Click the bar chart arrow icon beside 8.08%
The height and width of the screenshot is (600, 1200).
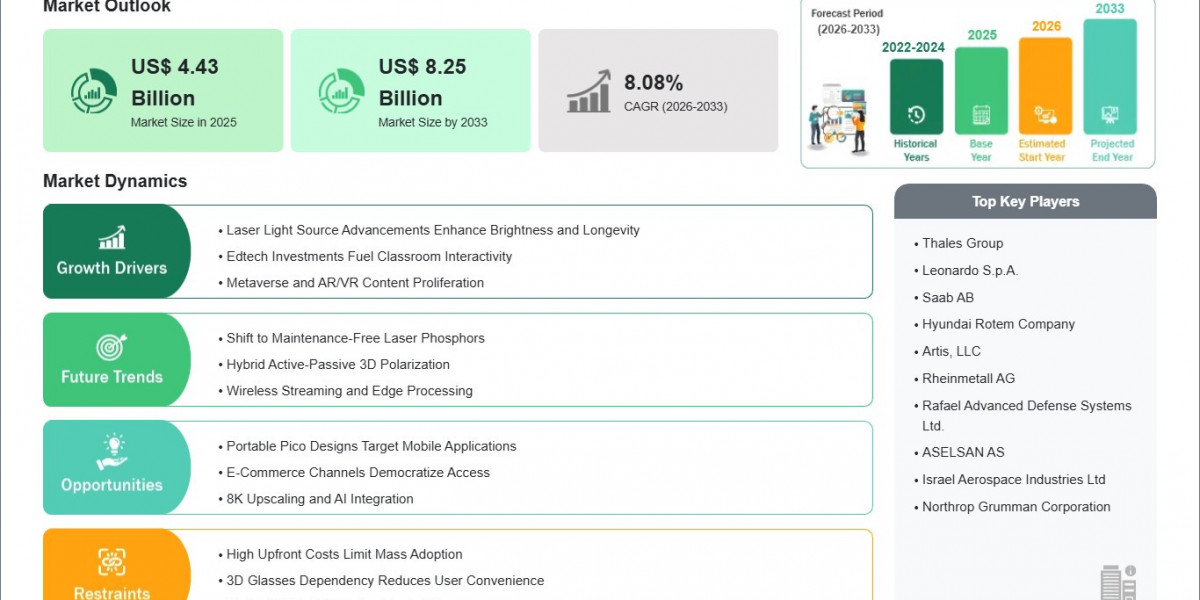589,91
